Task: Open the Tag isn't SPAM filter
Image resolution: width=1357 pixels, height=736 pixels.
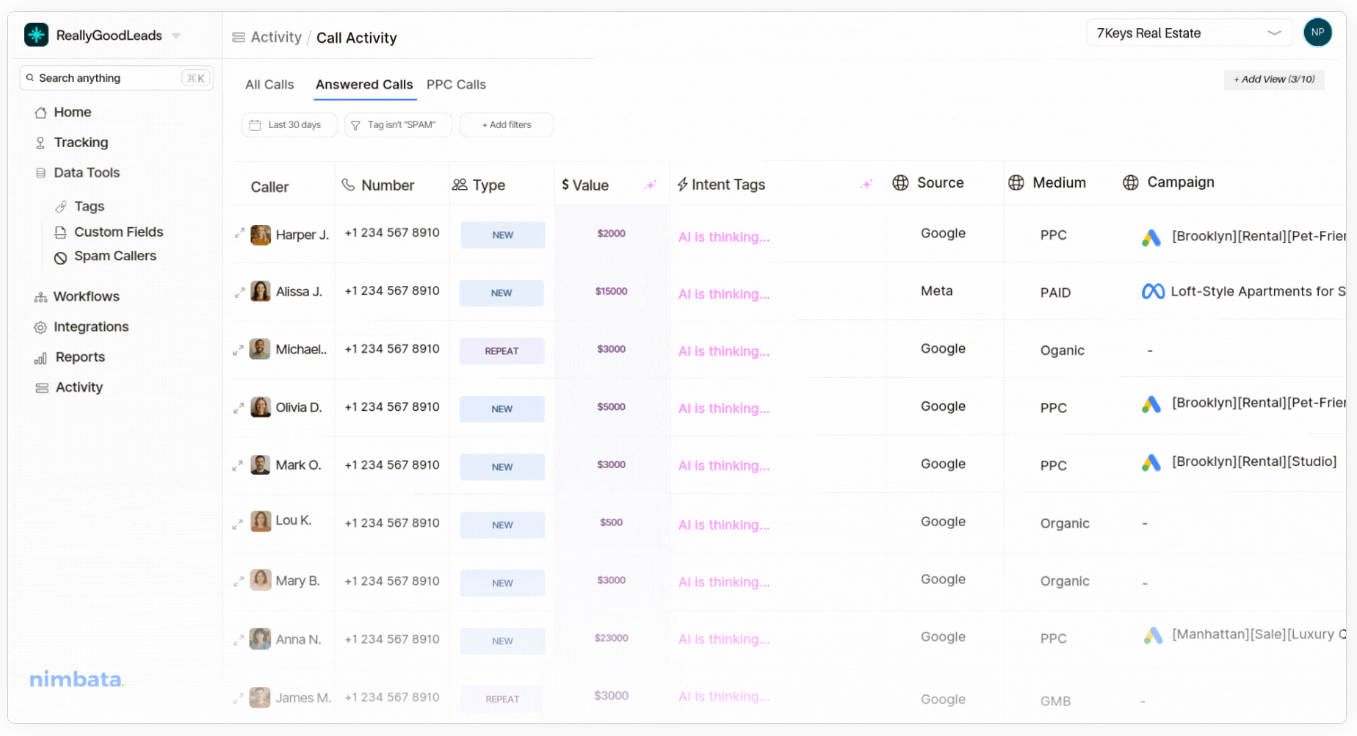Action: [398, 125]
